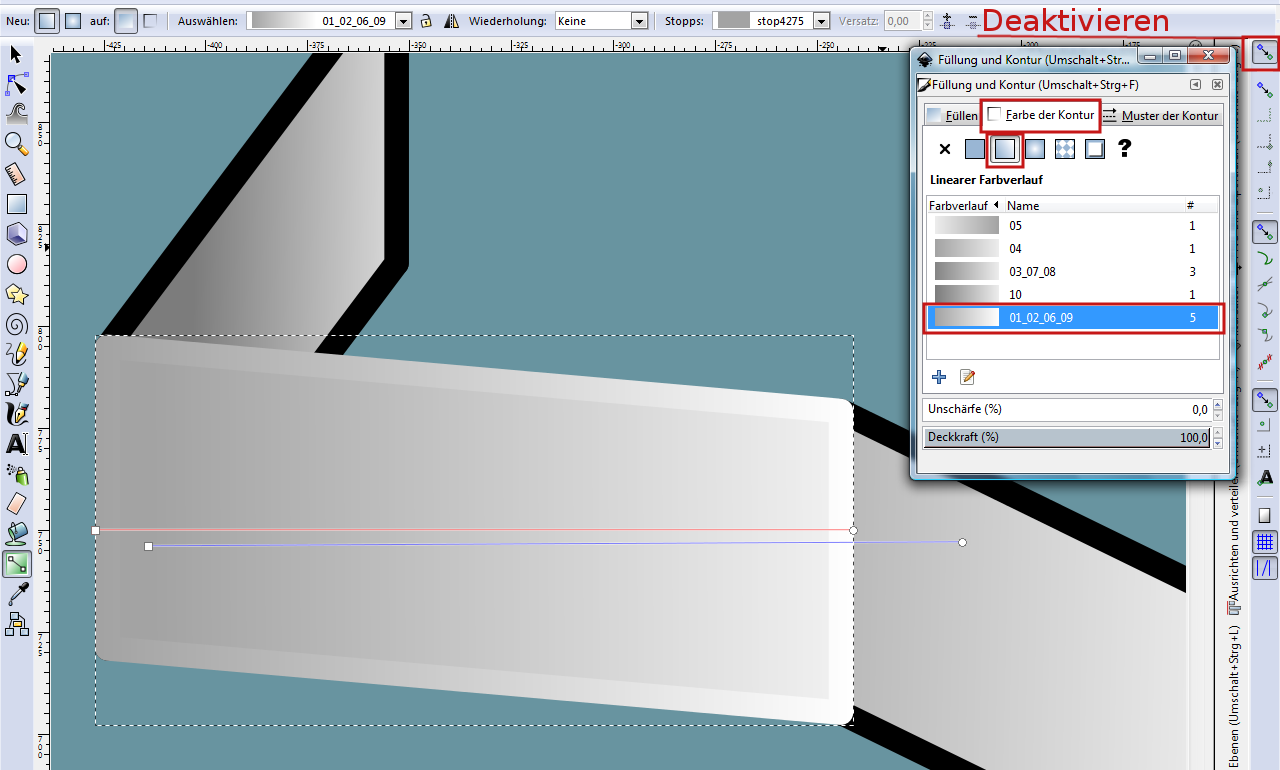Select the Node edit tool

[x=16, y=83]
